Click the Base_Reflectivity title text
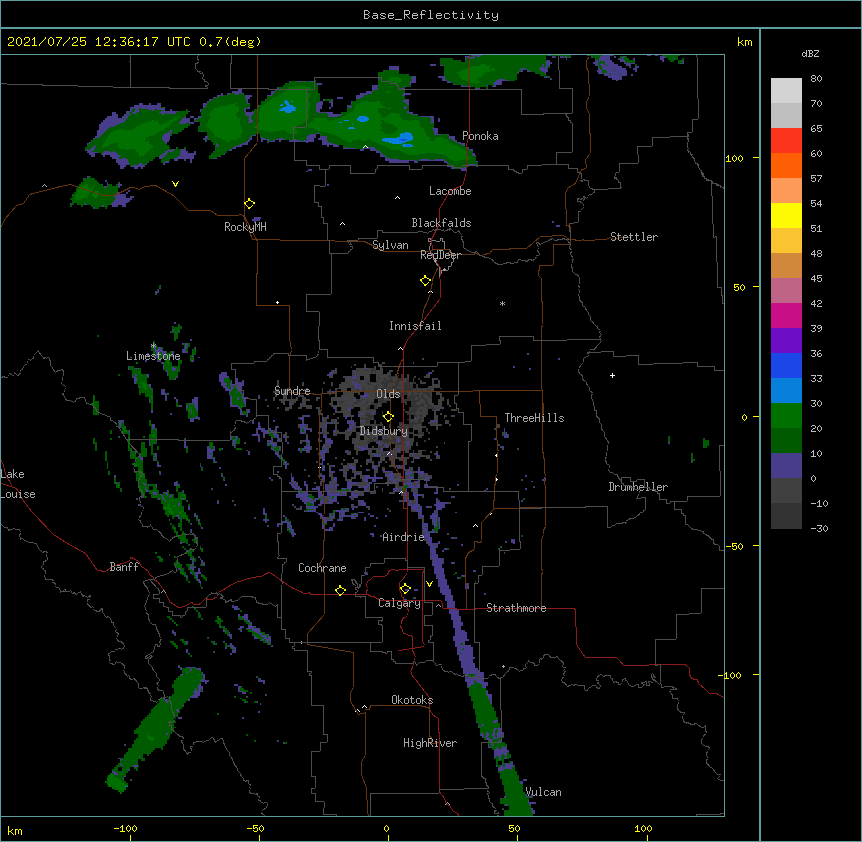This screenshot has width=862, height=842. (431, 15)
